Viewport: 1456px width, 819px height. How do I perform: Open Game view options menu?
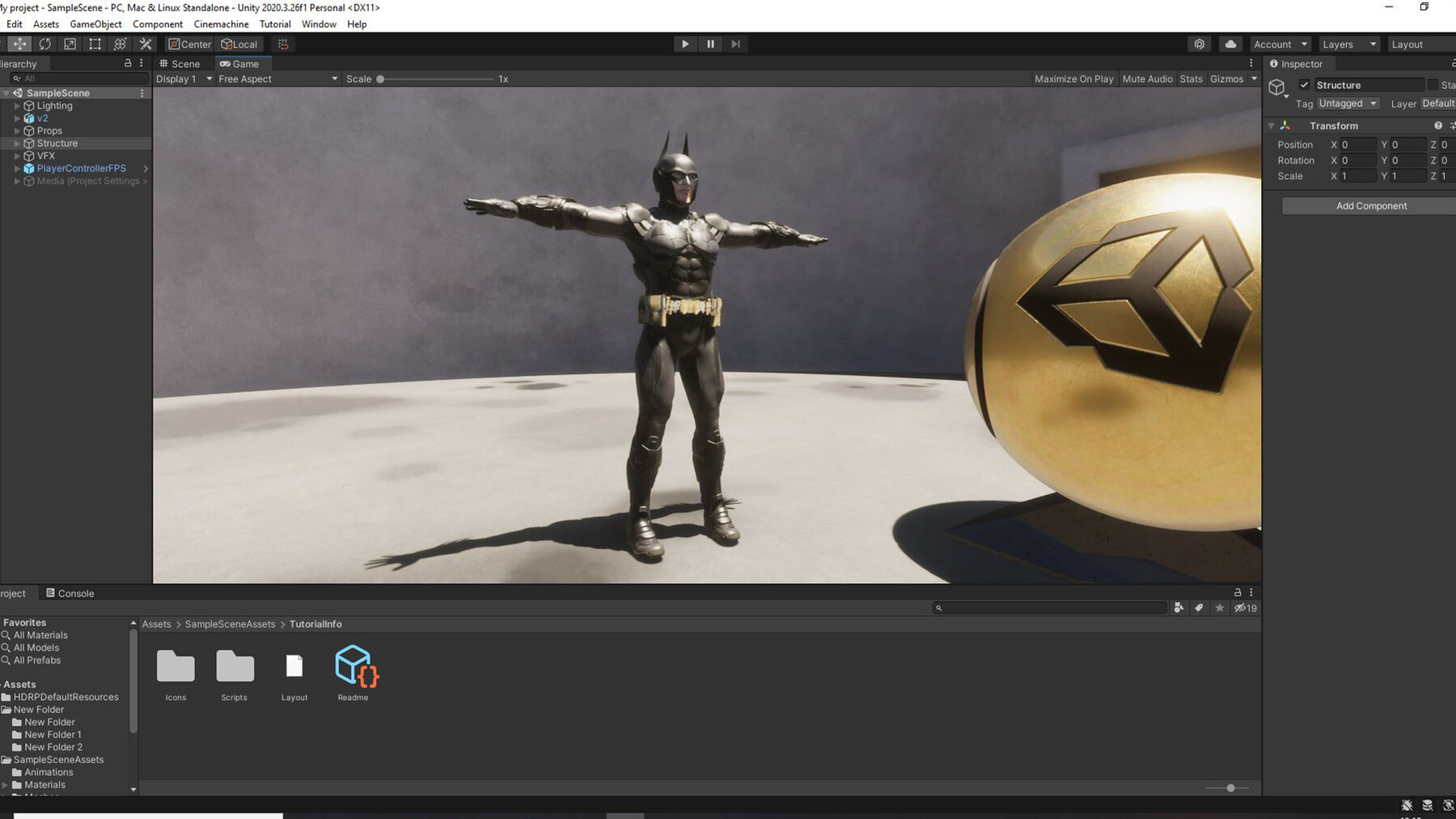point(1251,63)
